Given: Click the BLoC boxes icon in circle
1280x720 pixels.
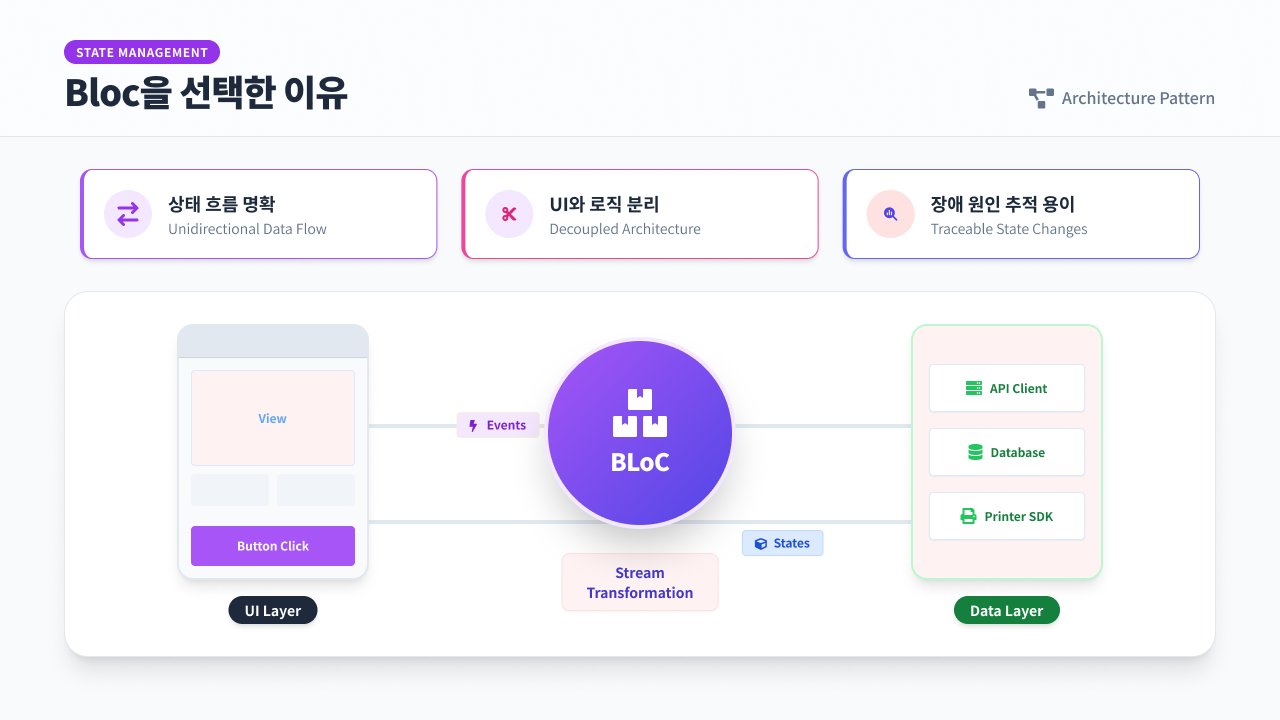Looking at the screenshot, I should [640, 413].
